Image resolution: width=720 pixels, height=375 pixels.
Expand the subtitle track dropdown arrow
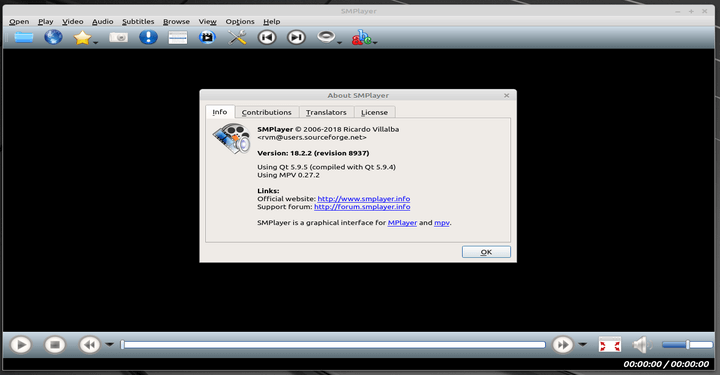pyautogui.click(x=375, y=43)
